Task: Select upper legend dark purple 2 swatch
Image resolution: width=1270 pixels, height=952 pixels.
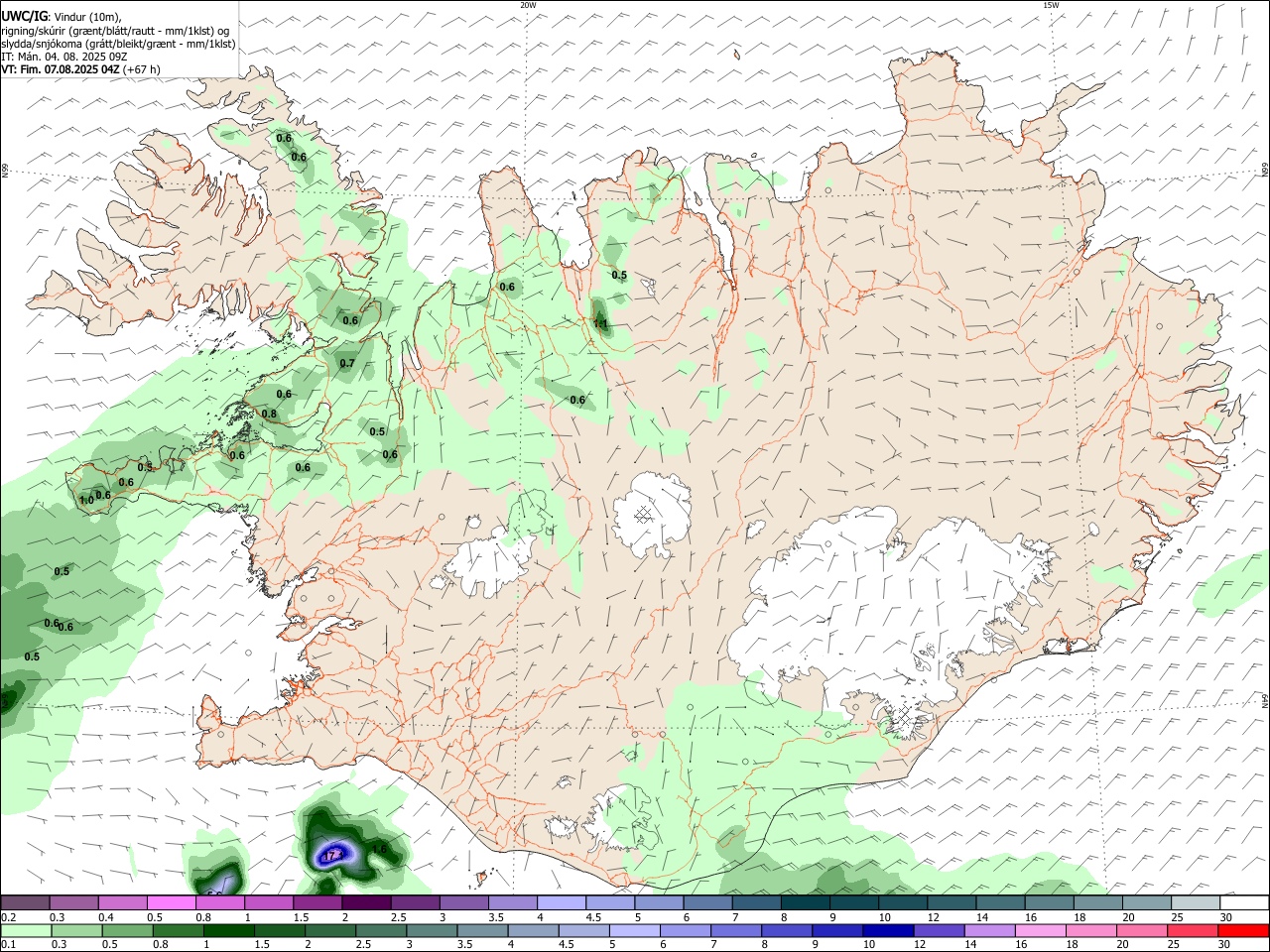Action: click(x=365, y=903)
